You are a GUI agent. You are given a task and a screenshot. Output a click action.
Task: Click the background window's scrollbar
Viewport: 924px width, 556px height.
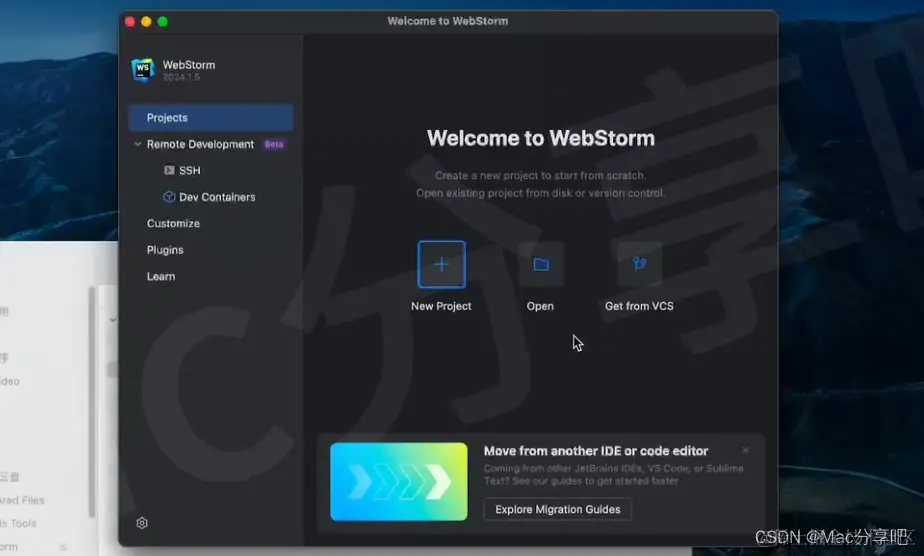click(91, 402)
